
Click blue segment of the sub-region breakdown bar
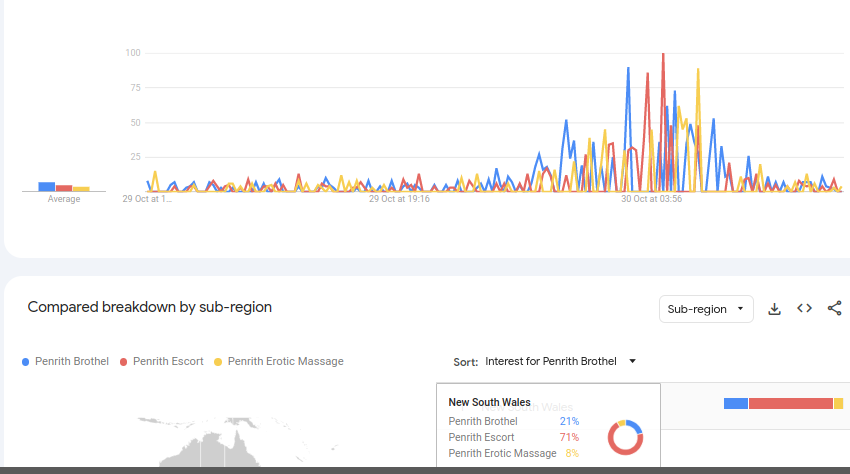click(736, 403)
